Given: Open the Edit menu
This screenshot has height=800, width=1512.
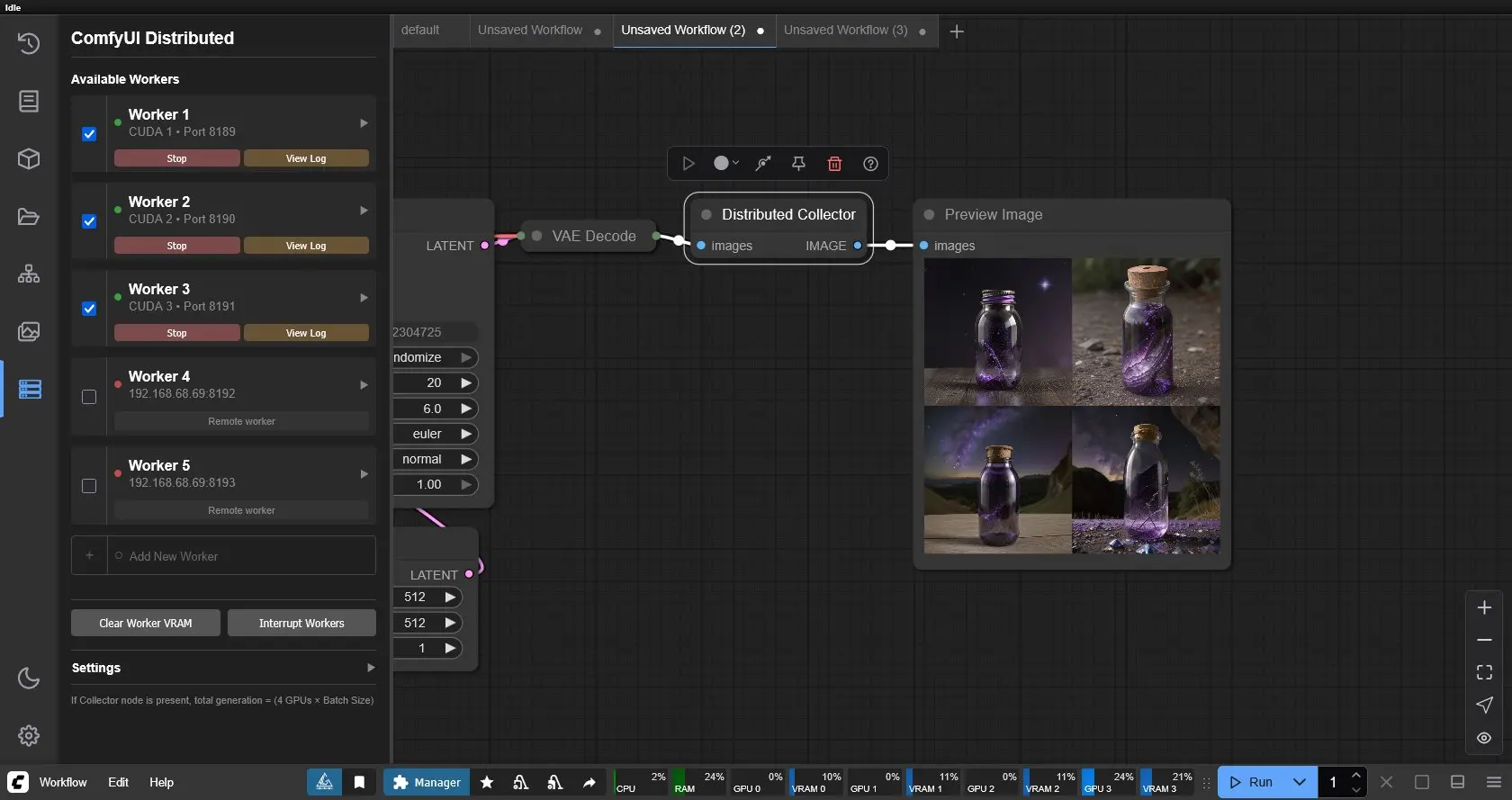Looking at the screenshot, I should tap(118, 782).
